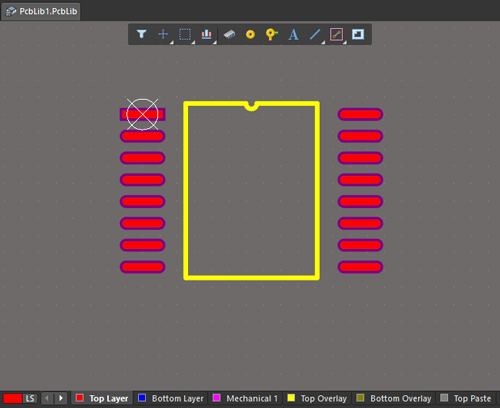Select the snap/move crosshair tool

point(163,34)
